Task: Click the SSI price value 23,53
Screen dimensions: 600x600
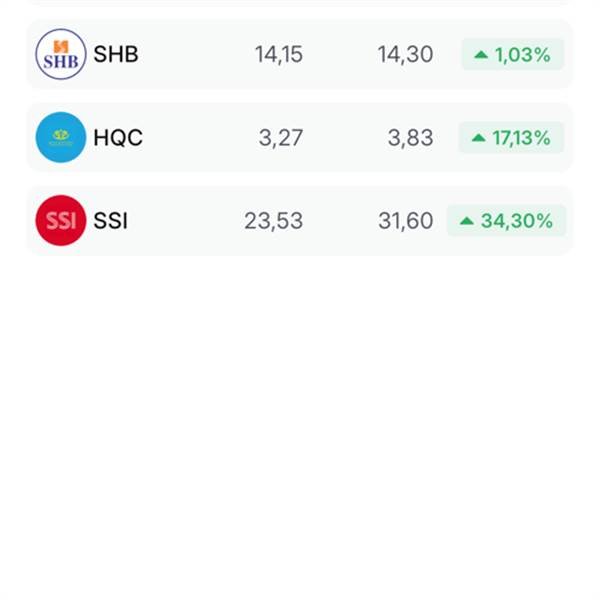Action: pos(274,221)
